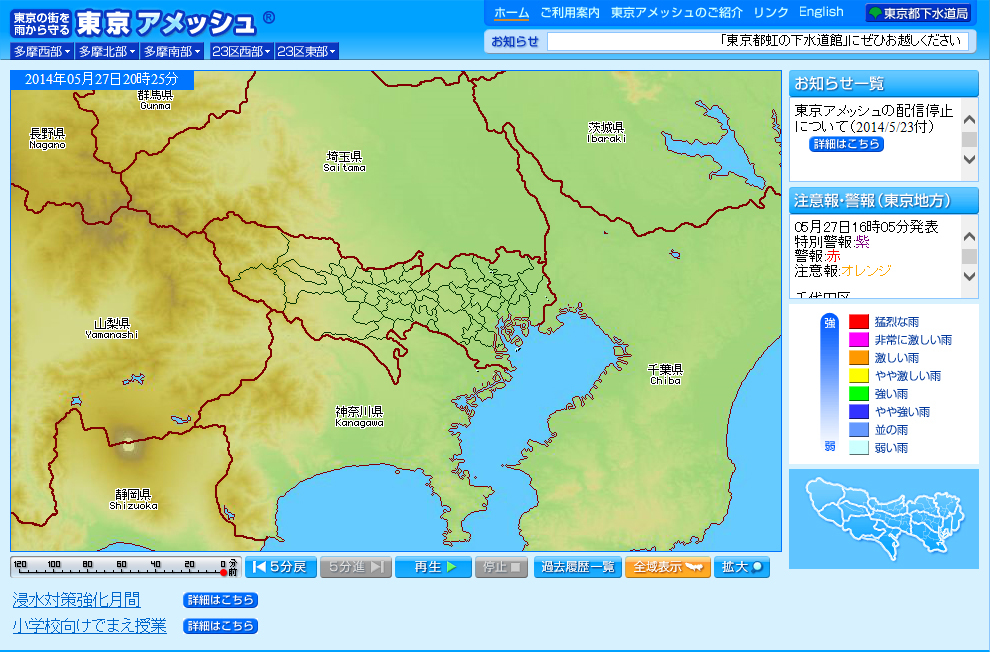
Task: Expand the 多摩西部 dropdown
Action: click(42, 51)
